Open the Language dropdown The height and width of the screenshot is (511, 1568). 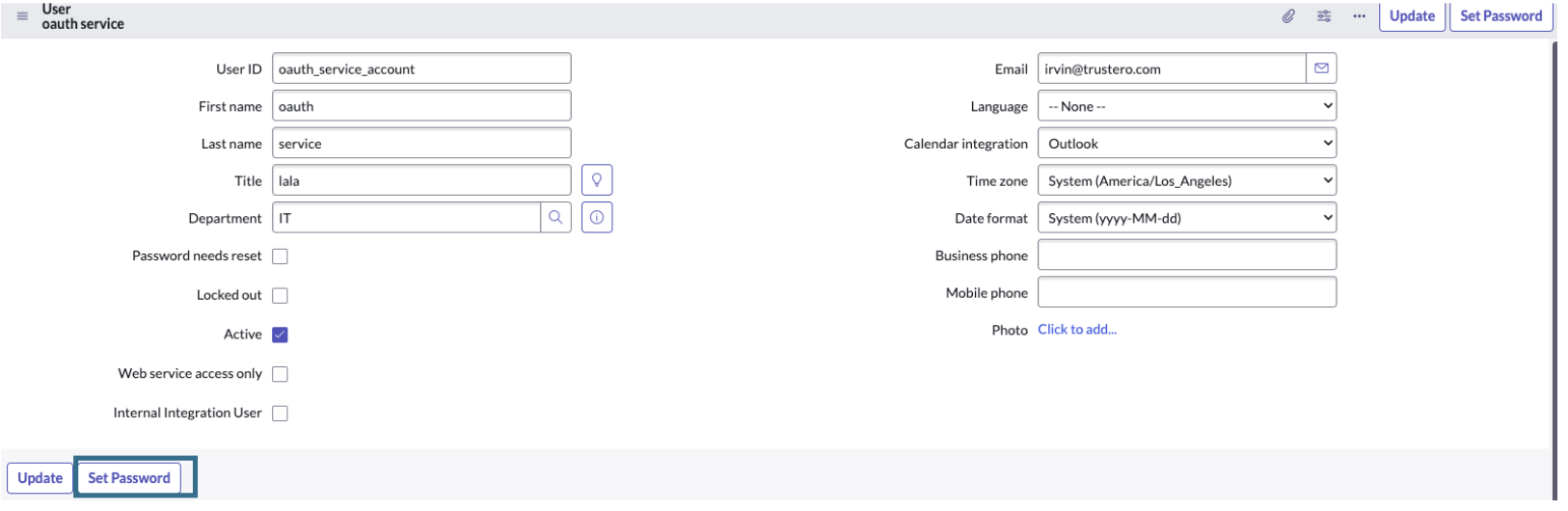coord(1186,106)
